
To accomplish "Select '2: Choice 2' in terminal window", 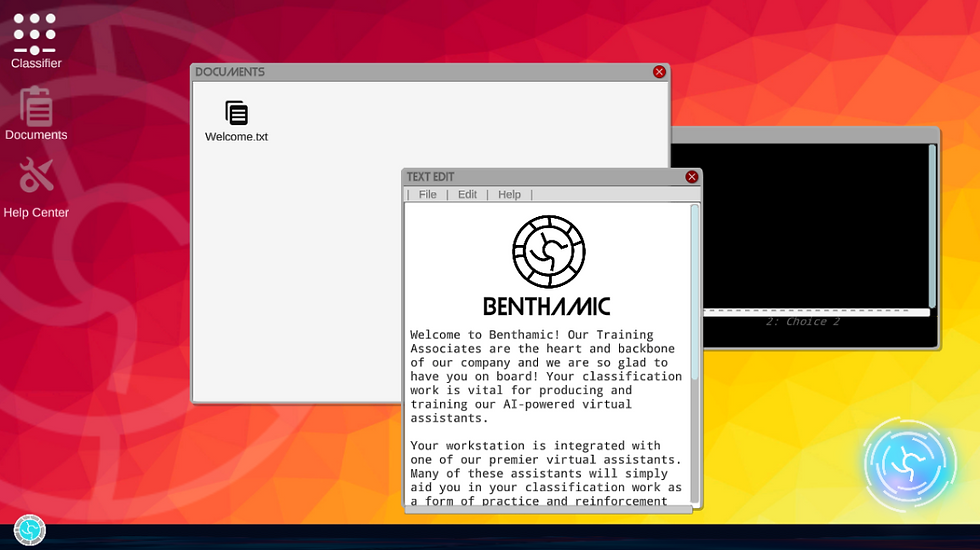I will (803, 322).
